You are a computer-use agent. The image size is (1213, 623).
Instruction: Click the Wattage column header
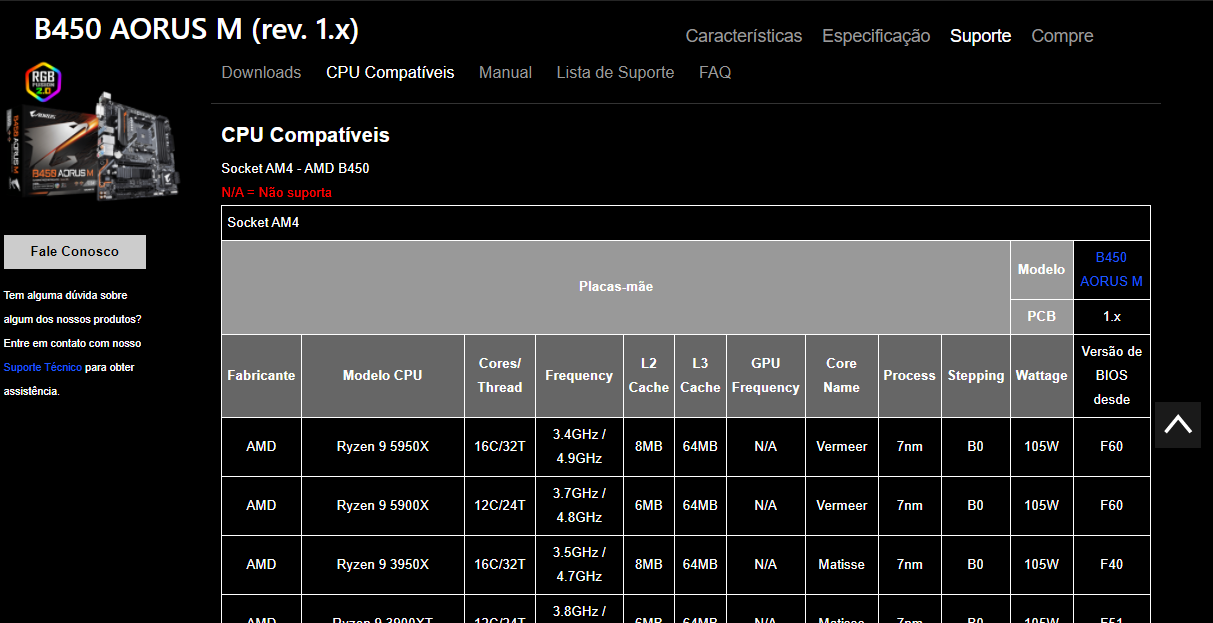(x=1041, y=376)
